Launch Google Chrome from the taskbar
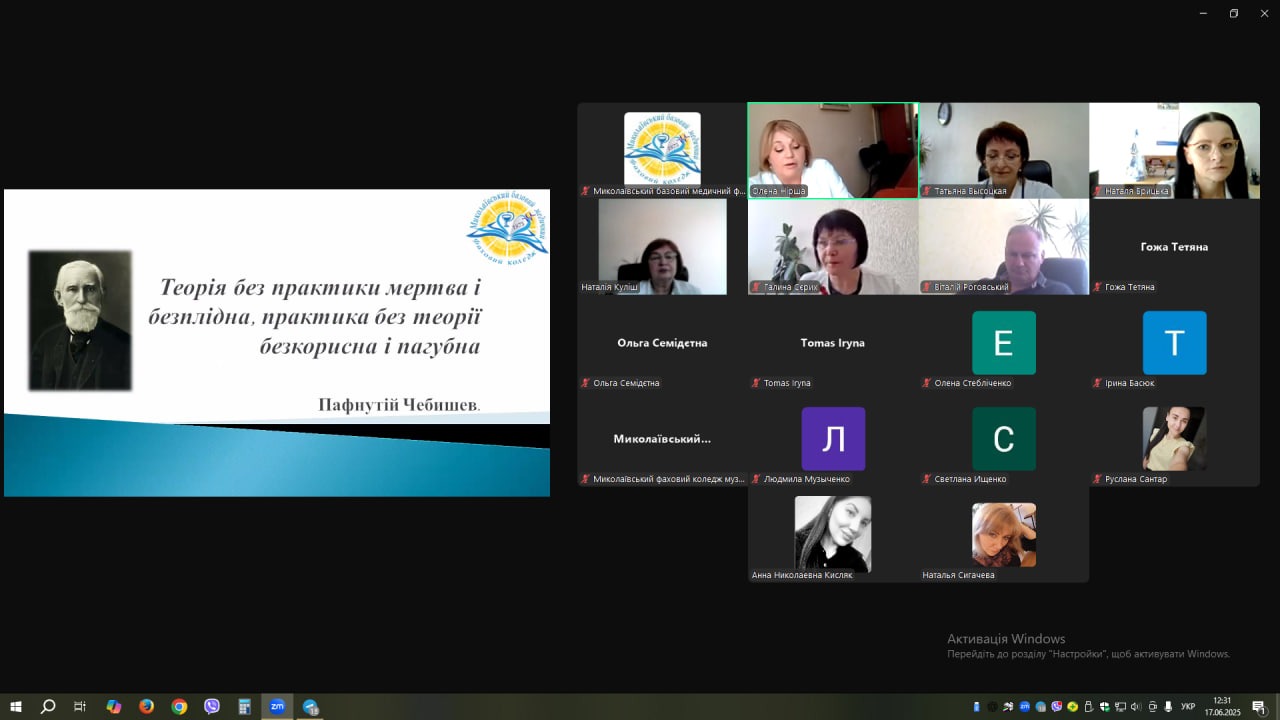 [x=179, y=706]
